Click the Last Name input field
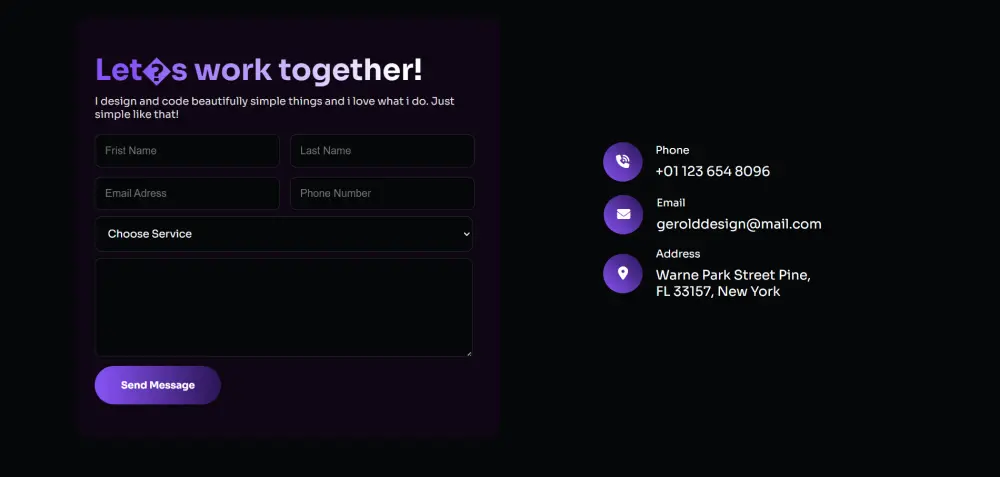This screenshot has height=477, width=1000. click(x=382, y=150)
